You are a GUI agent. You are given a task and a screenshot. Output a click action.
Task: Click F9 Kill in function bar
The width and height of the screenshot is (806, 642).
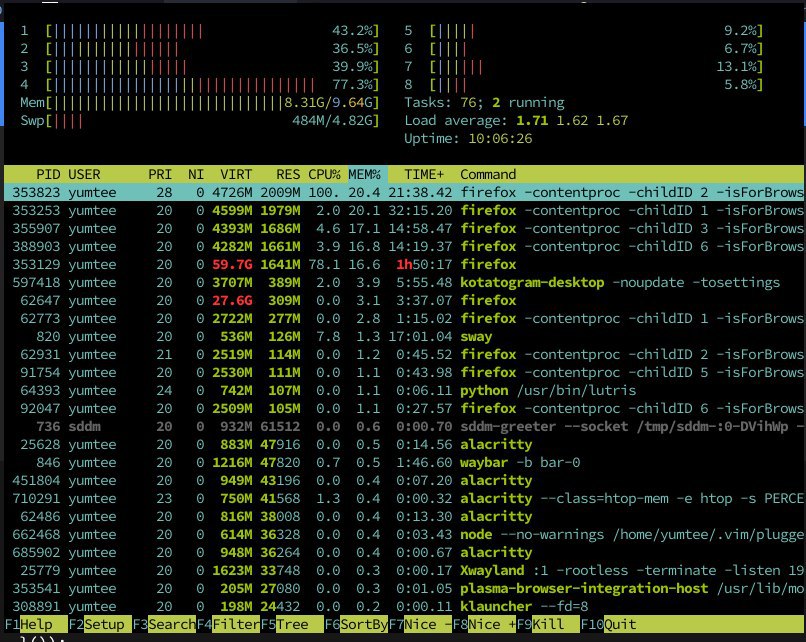click(x=548, y=625)
